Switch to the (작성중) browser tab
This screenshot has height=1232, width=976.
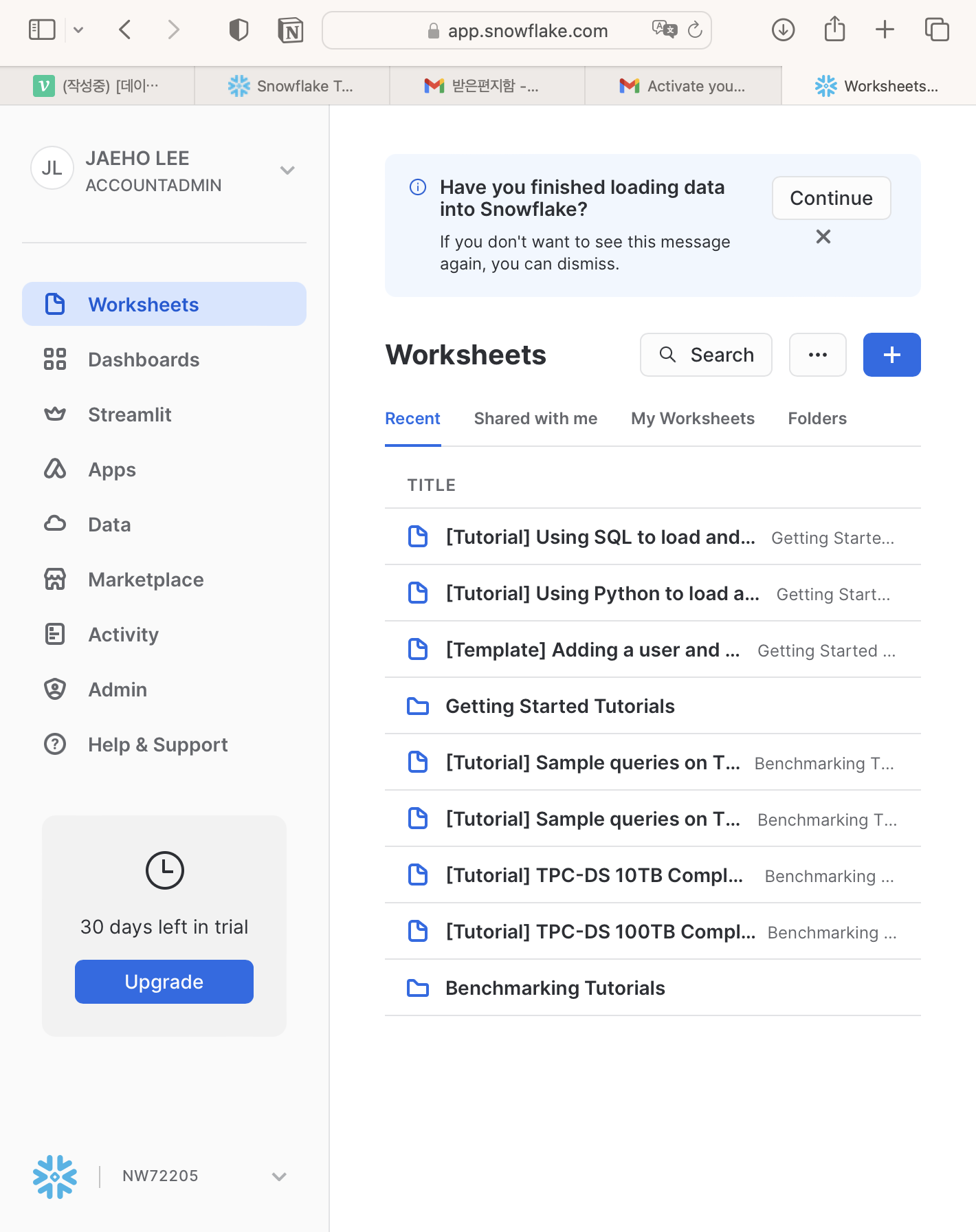[97, 86]
